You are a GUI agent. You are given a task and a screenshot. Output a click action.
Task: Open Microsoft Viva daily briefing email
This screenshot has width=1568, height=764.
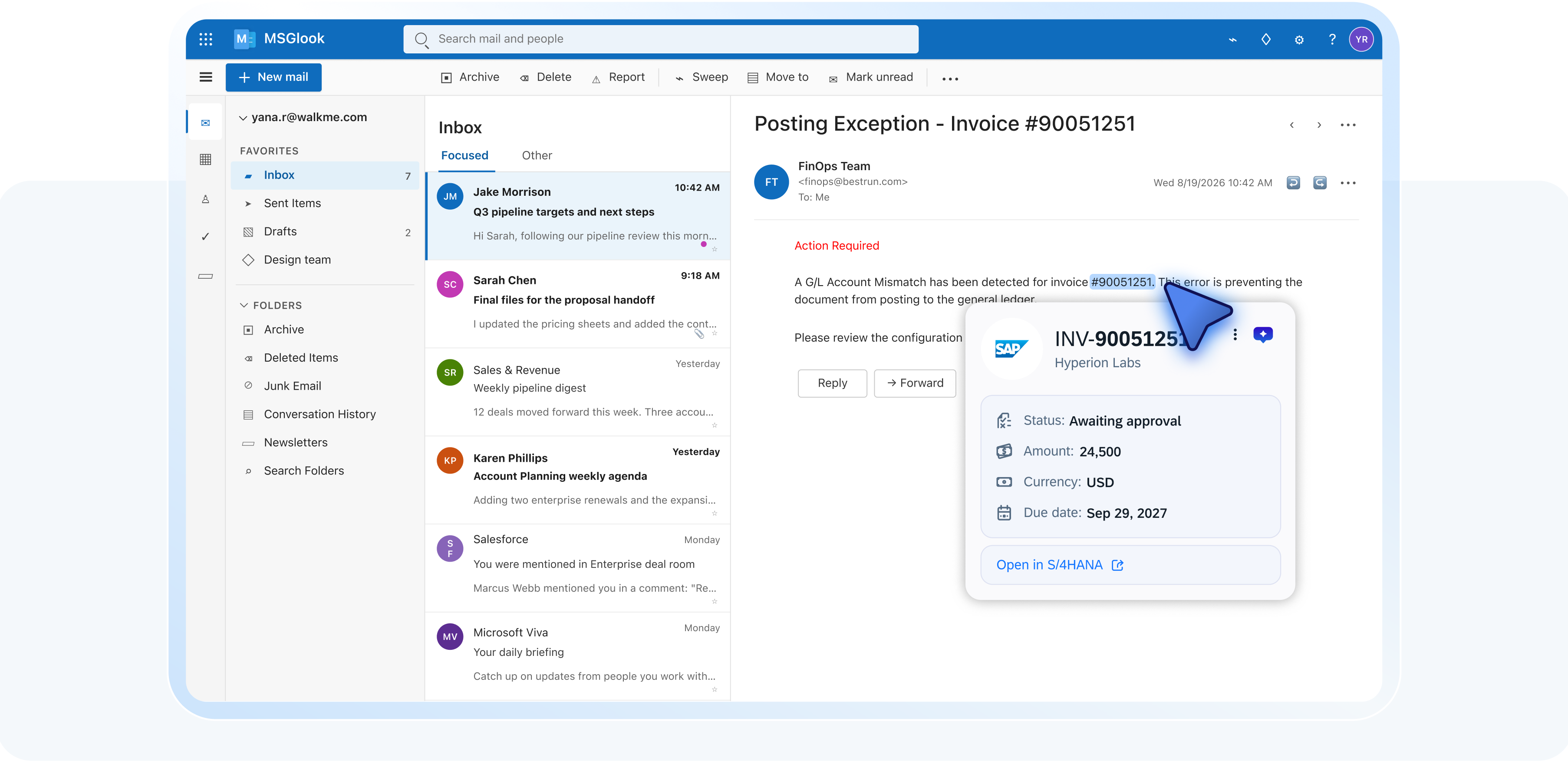click(578, 655)
